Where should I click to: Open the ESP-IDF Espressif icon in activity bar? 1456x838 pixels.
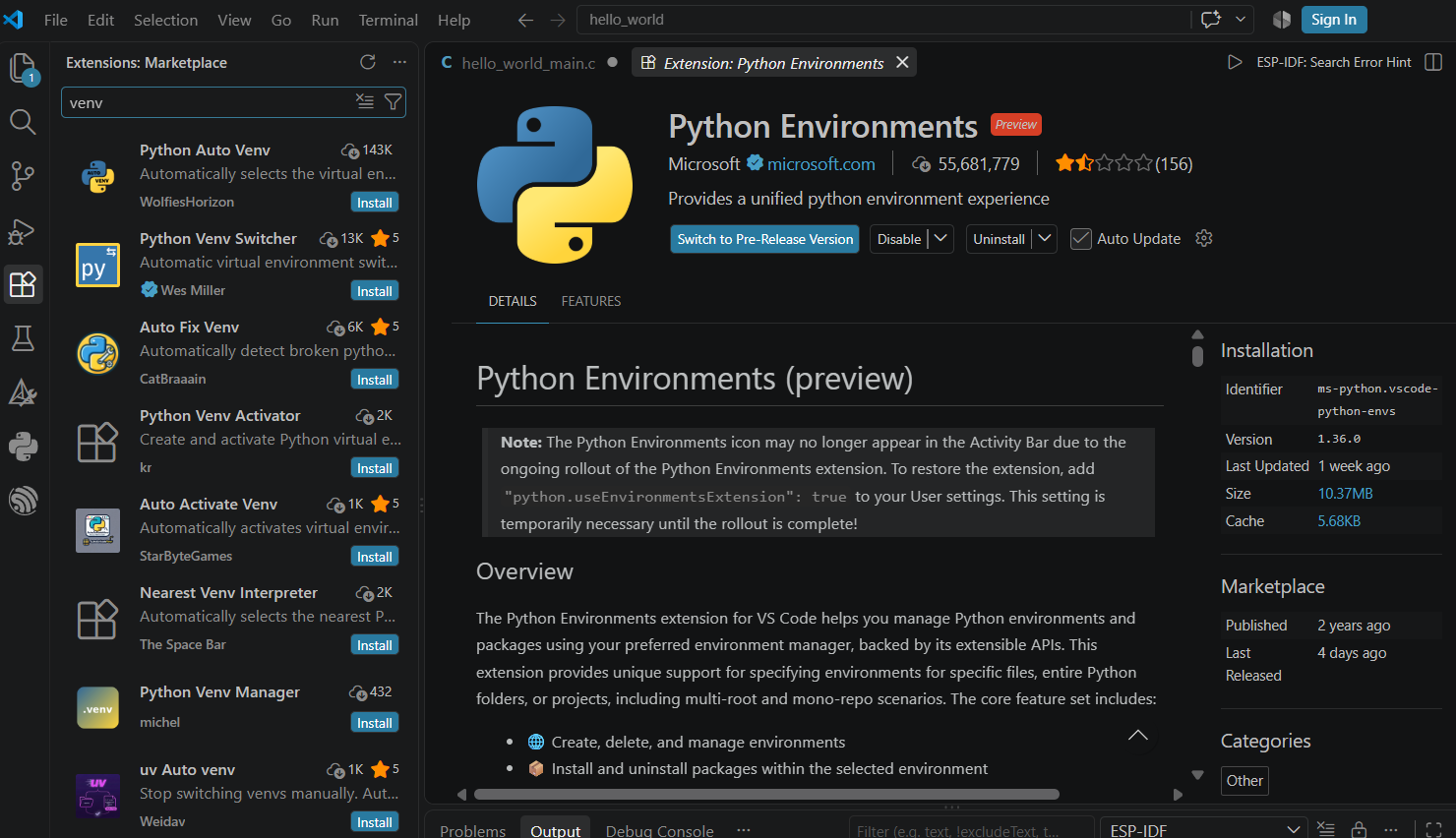pyautogui.click(x=23, y=501)
